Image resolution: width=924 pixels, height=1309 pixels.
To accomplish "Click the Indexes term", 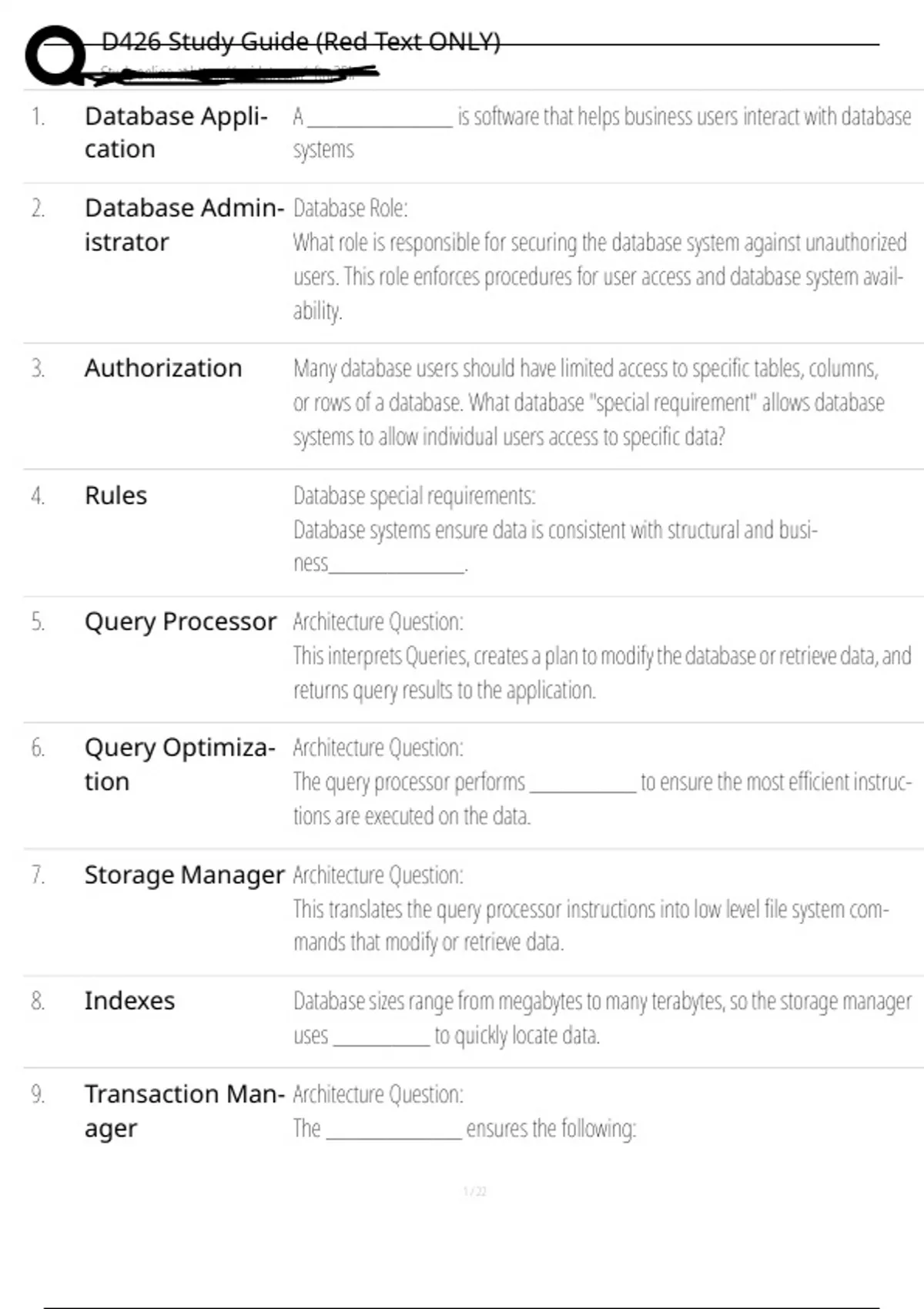I will pos(129,1000).
